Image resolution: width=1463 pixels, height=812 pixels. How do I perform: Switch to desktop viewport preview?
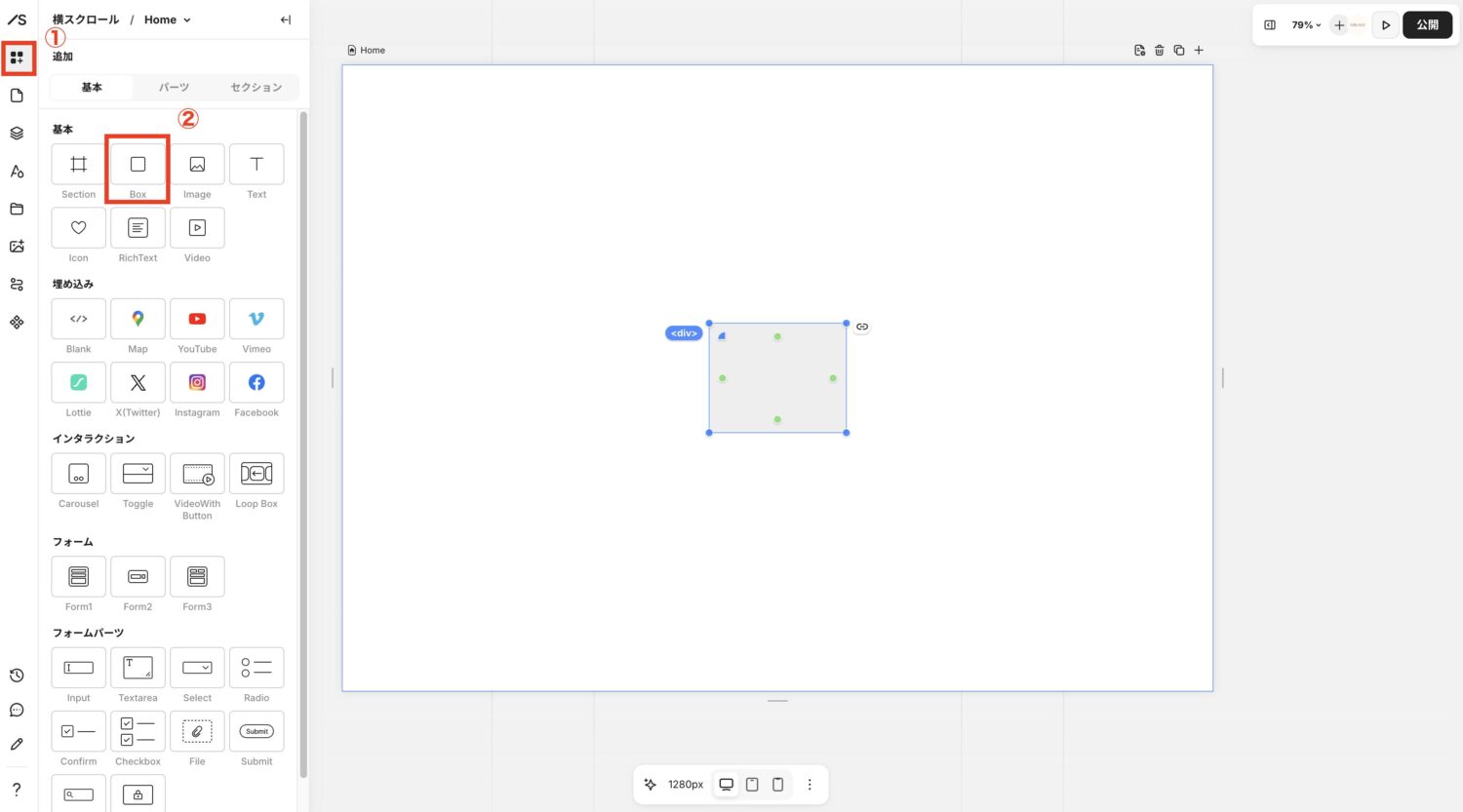click(x=726, y=785)
